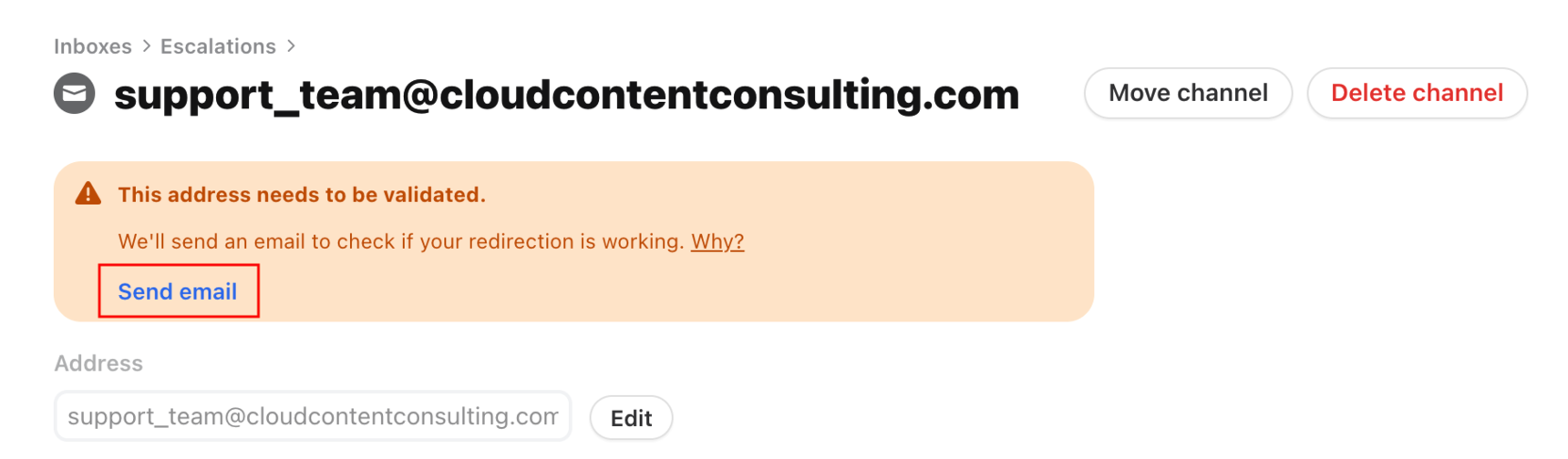The image size is (1568, 459).
Task: Focus the support_team address input field
Action: point(313,416)
